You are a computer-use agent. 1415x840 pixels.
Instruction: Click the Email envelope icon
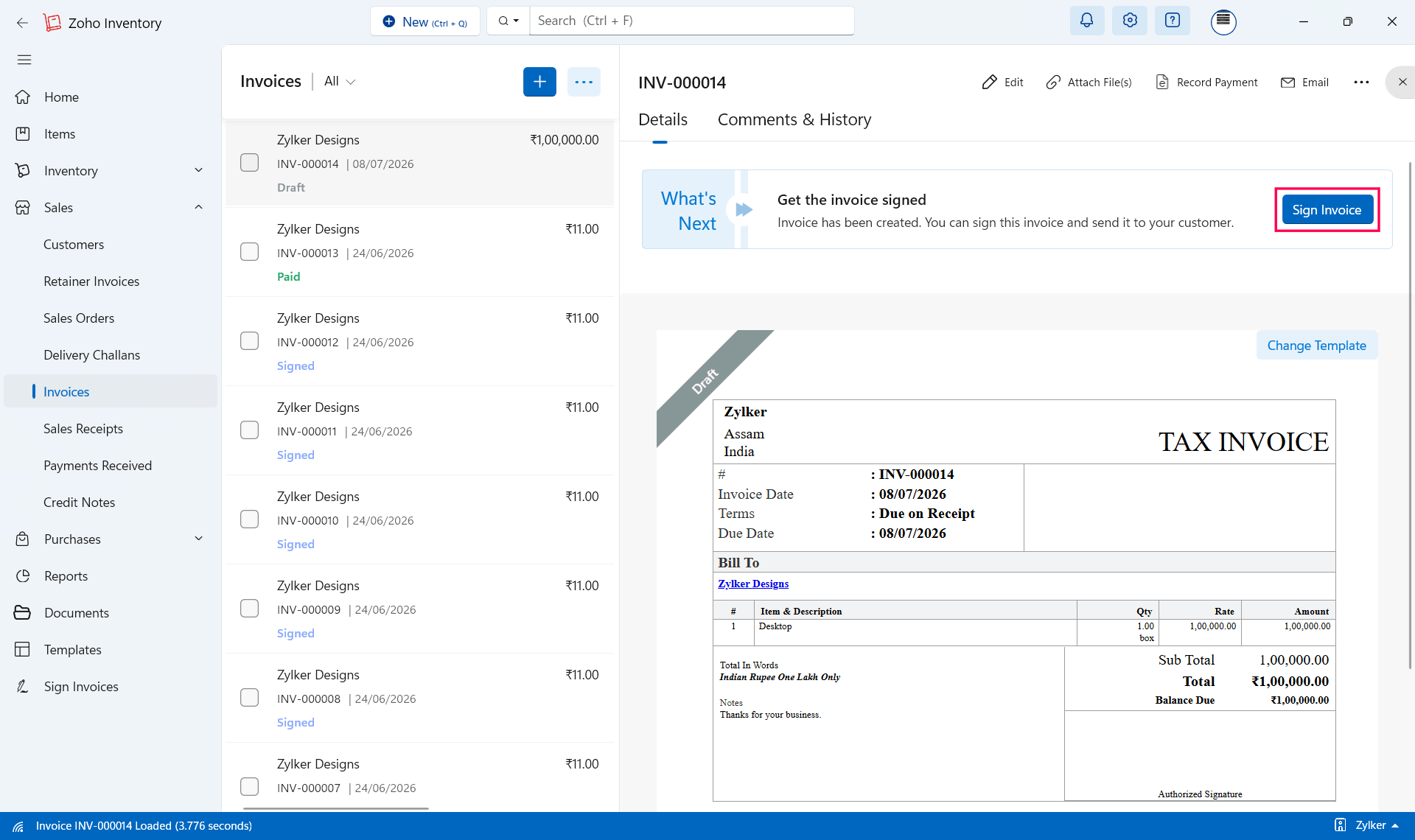click(1288, 83)
